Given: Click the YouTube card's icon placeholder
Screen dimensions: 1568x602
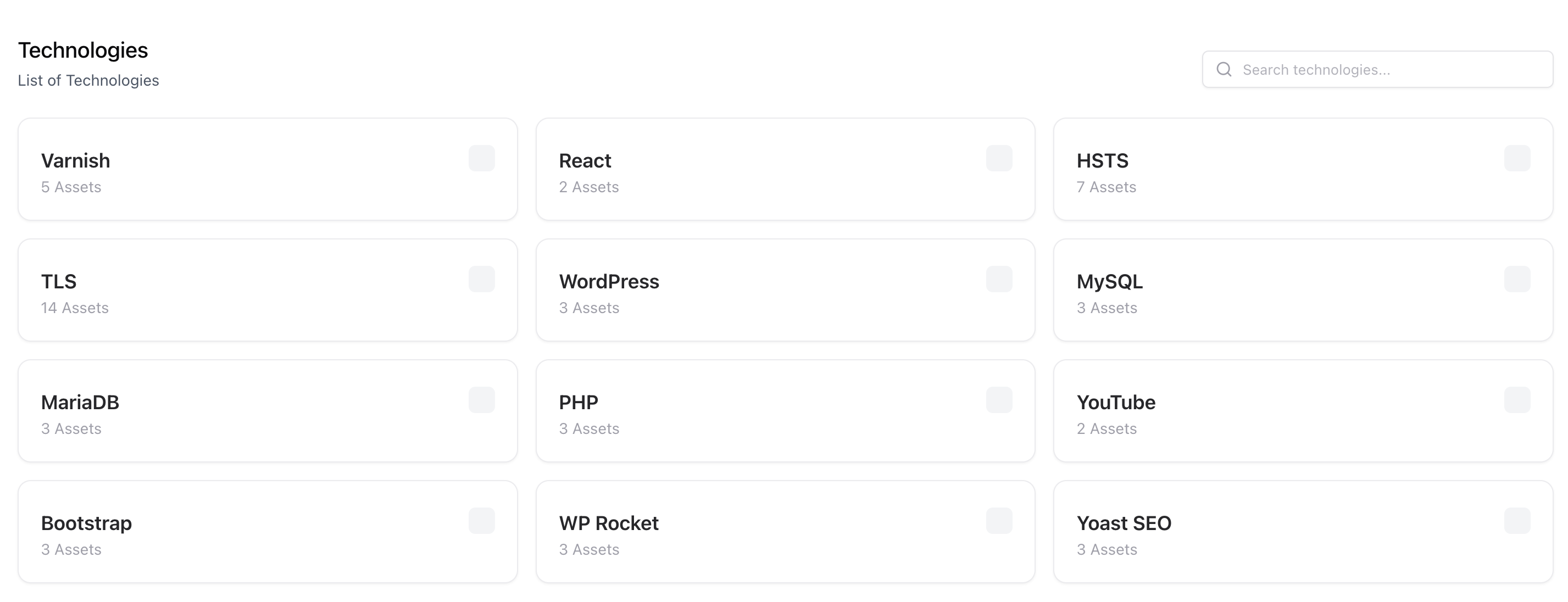Looking at the screenshot, I should point(1517,400).
